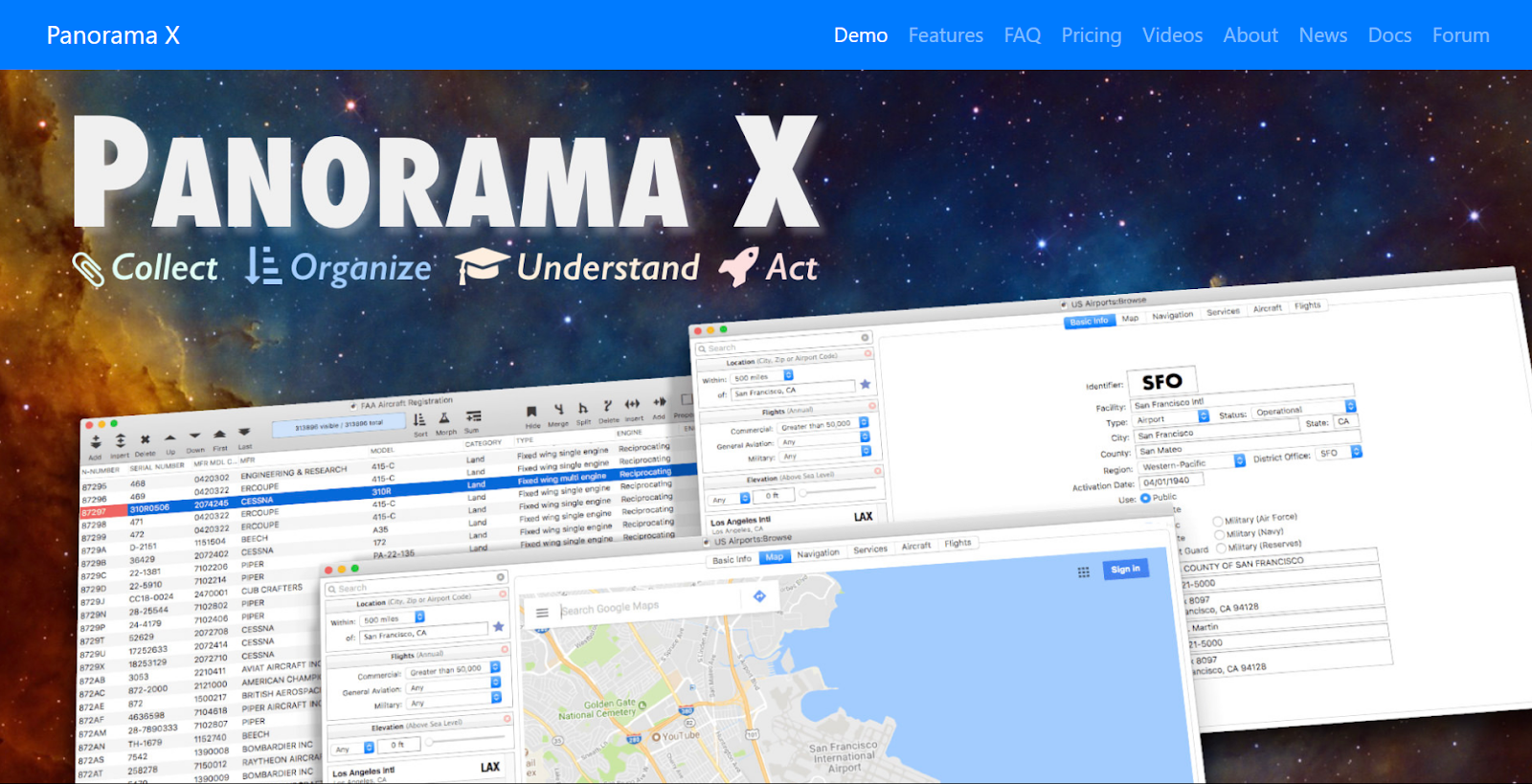The height and width of the screenshot is (784, 1532).
Task: Click the First record icon in FAA toolbar
Action: pos(220,434)
